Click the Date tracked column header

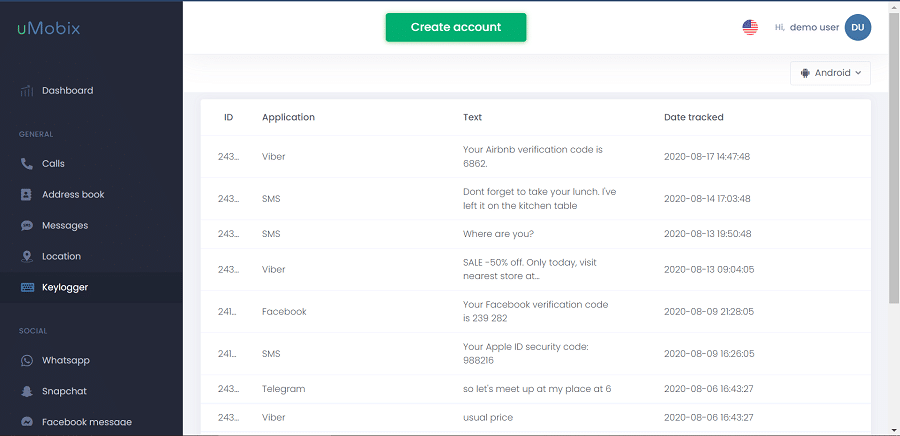pos(693,117)
